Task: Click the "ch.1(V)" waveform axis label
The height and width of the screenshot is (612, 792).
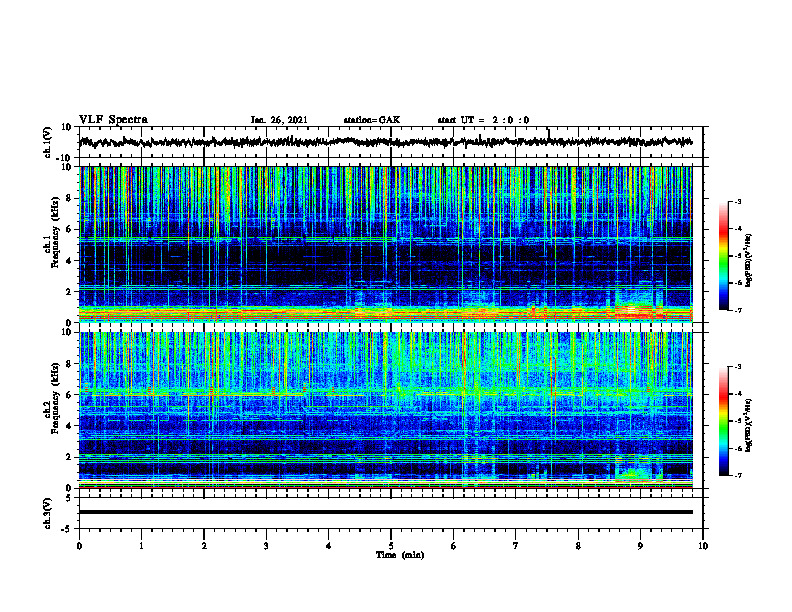Action: coord(48,143)
